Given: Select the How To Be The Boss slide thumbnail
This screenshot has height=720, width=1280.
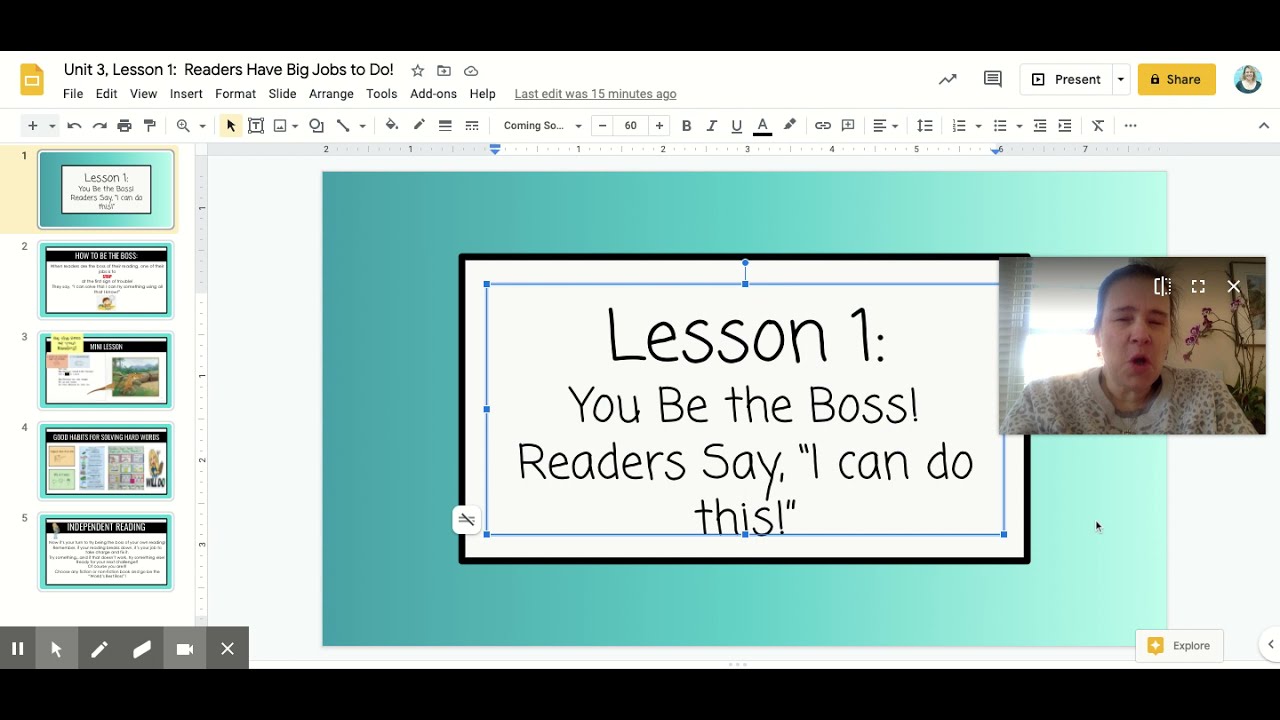Looking at the screenshot, I should pyautogui.click(x=106, y=280).
